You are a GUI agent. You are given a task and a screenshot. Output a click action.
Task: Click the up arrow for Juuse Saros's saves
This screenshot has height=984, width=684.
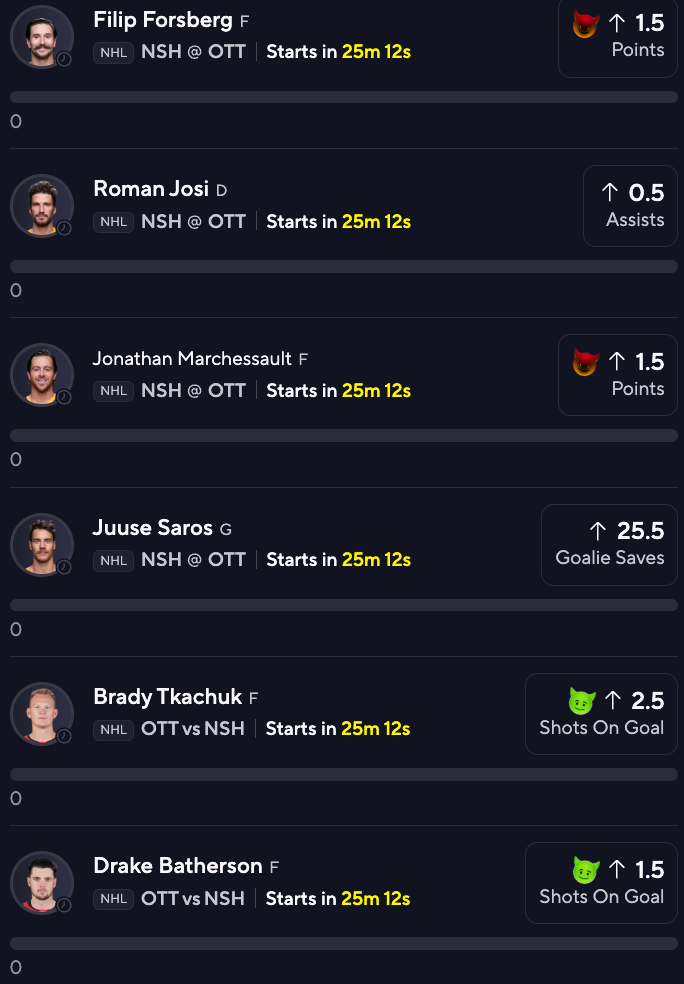598,531
